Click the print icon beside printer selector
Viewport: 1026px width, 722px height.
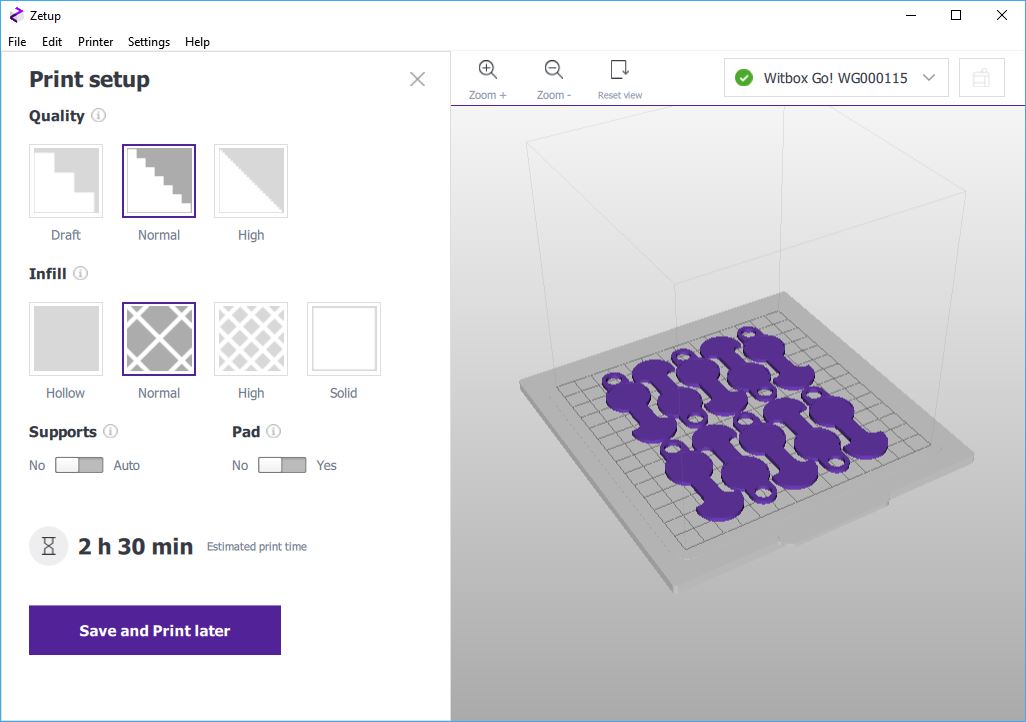(x=981, y=78)
